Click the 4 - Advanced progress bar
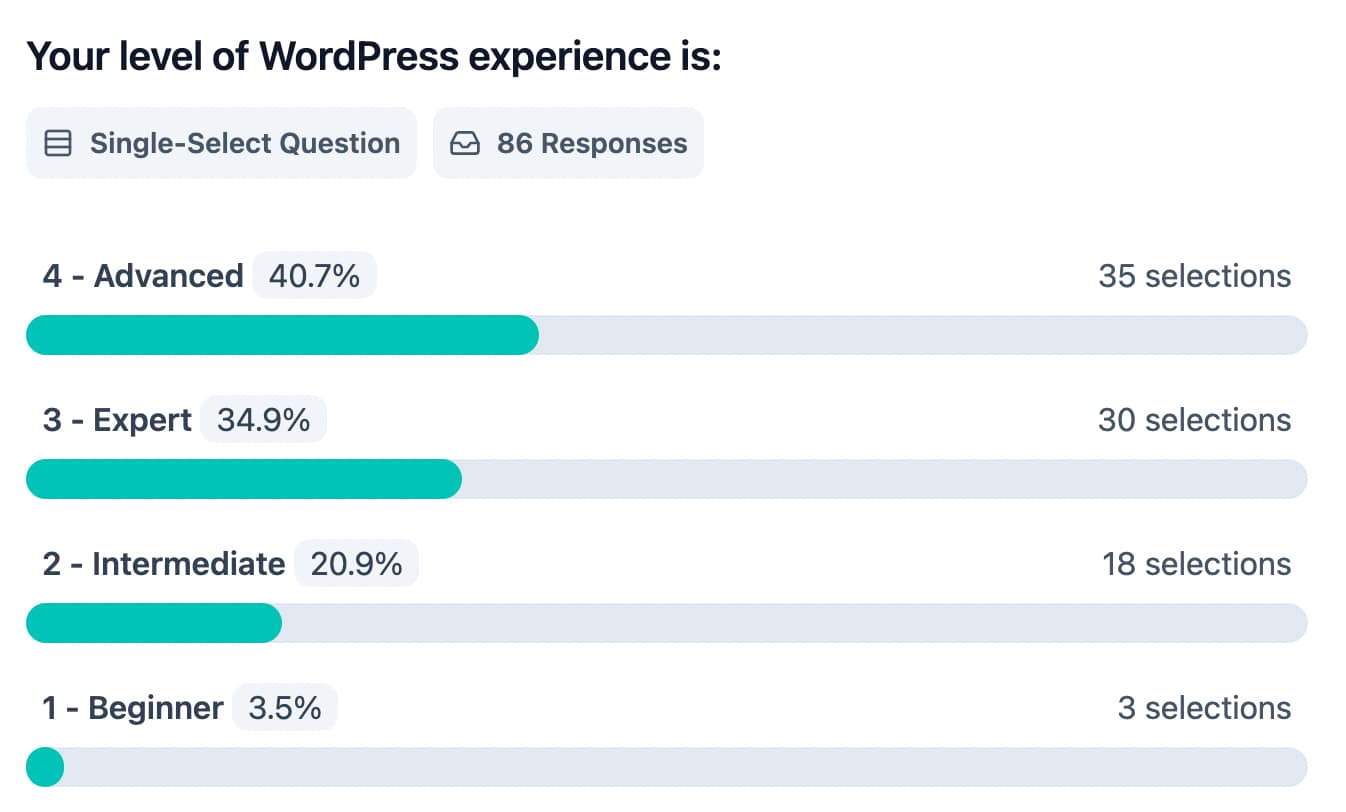 (666, 335)
